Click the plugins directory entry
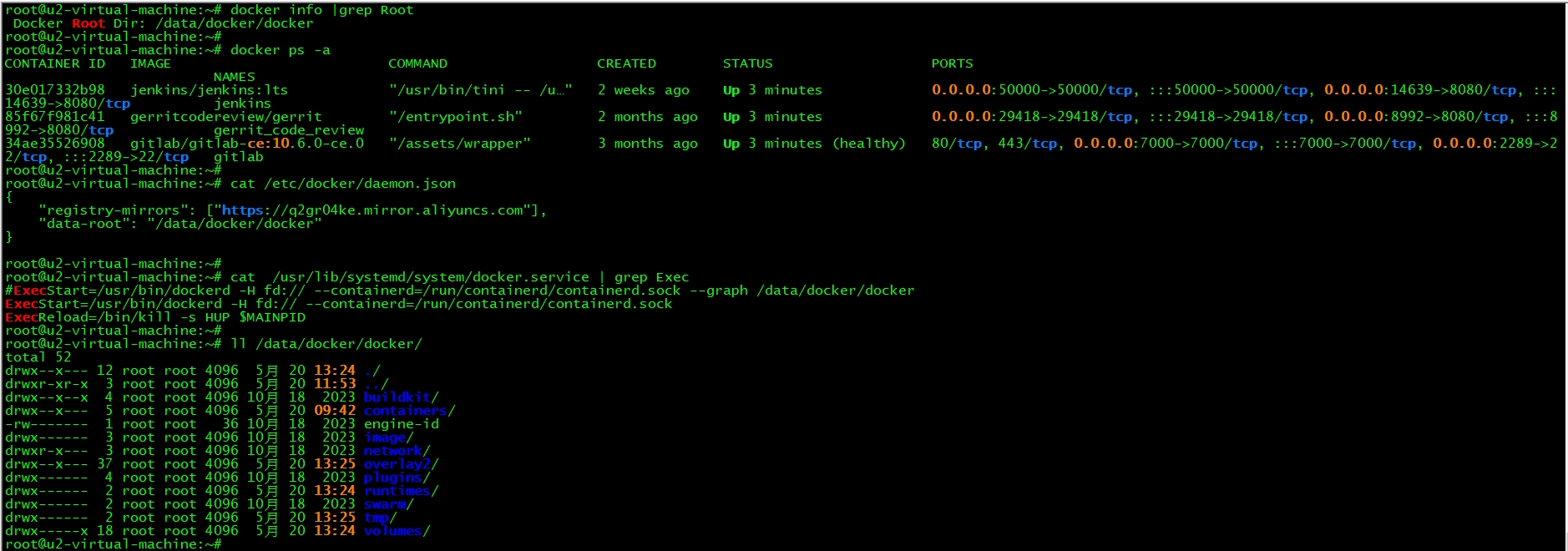Image resolution: width=1568 pixels, height=551 pixels. click(x=394, y=478)
